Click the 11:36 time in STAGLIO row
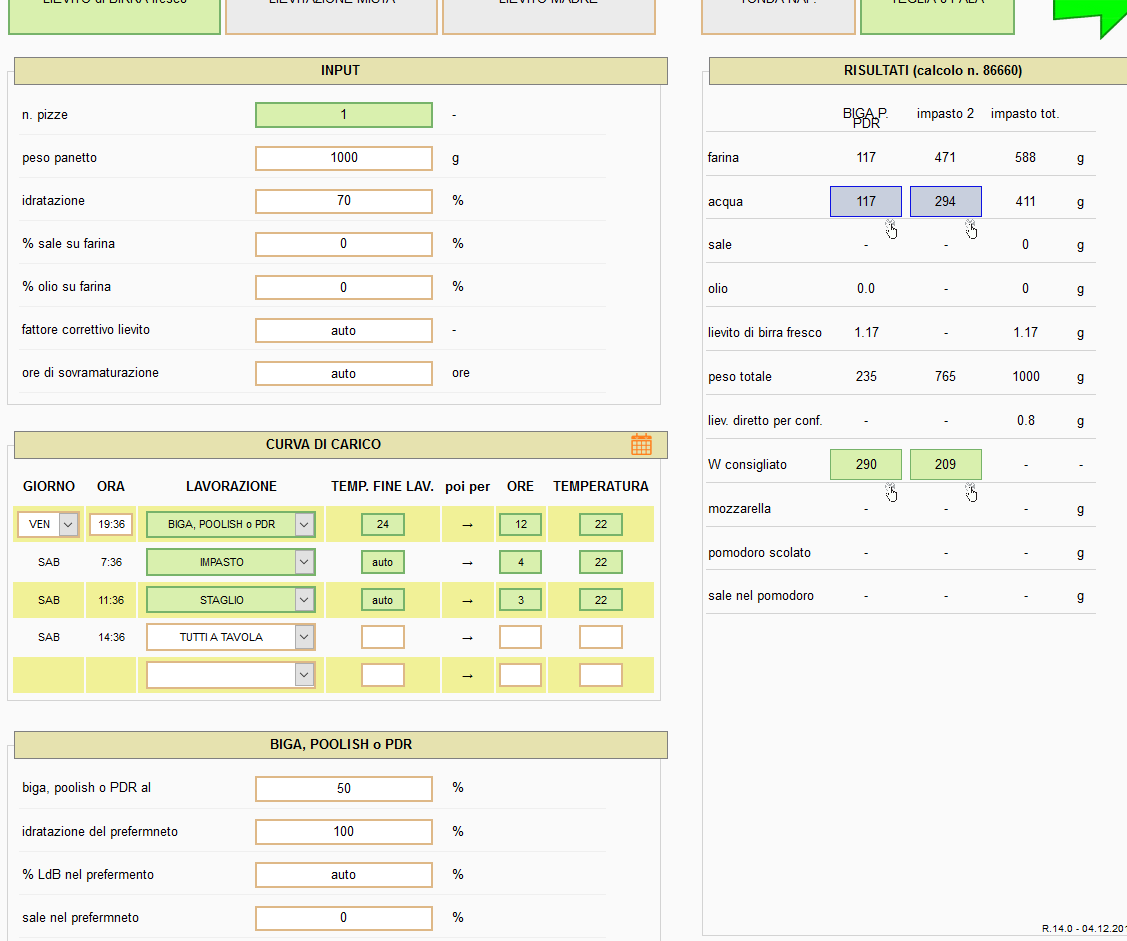Image resolution: width=1127 pixels, height=941 pixels. click(111, 600)
